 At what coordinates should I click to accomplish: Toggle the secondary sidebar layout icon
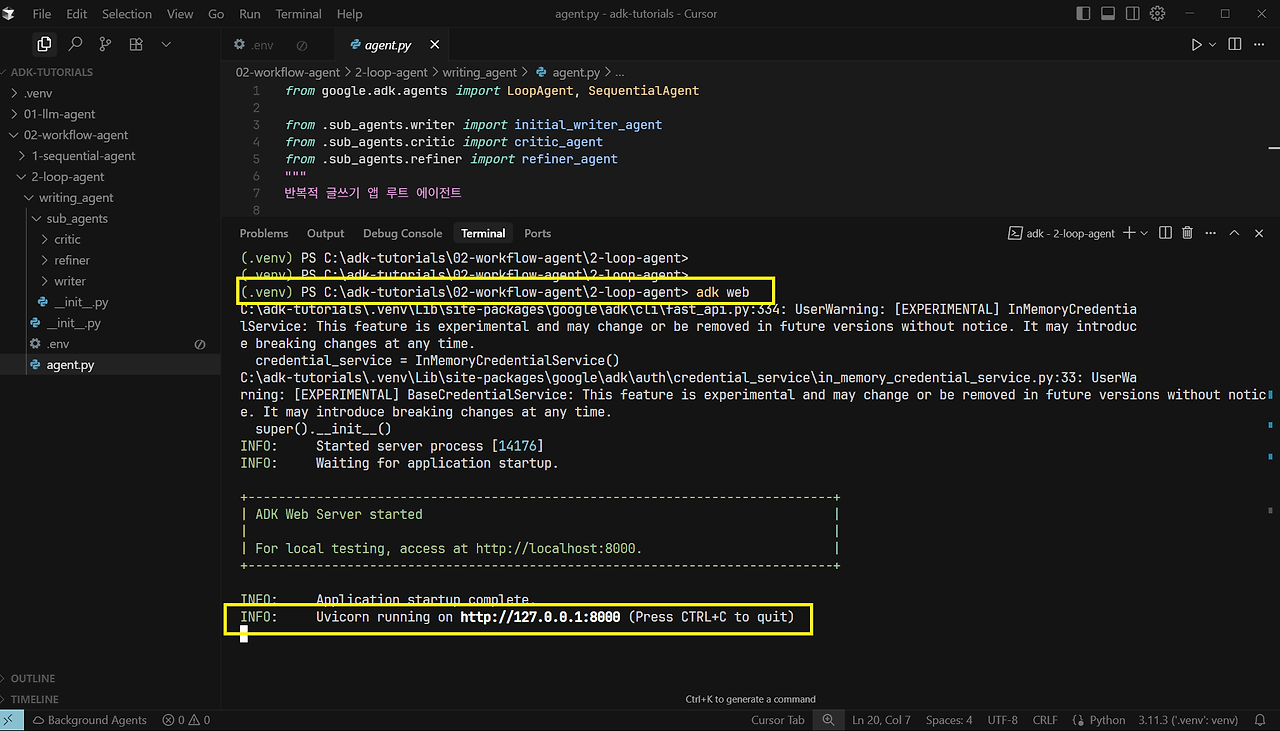tap(1133, 14)
